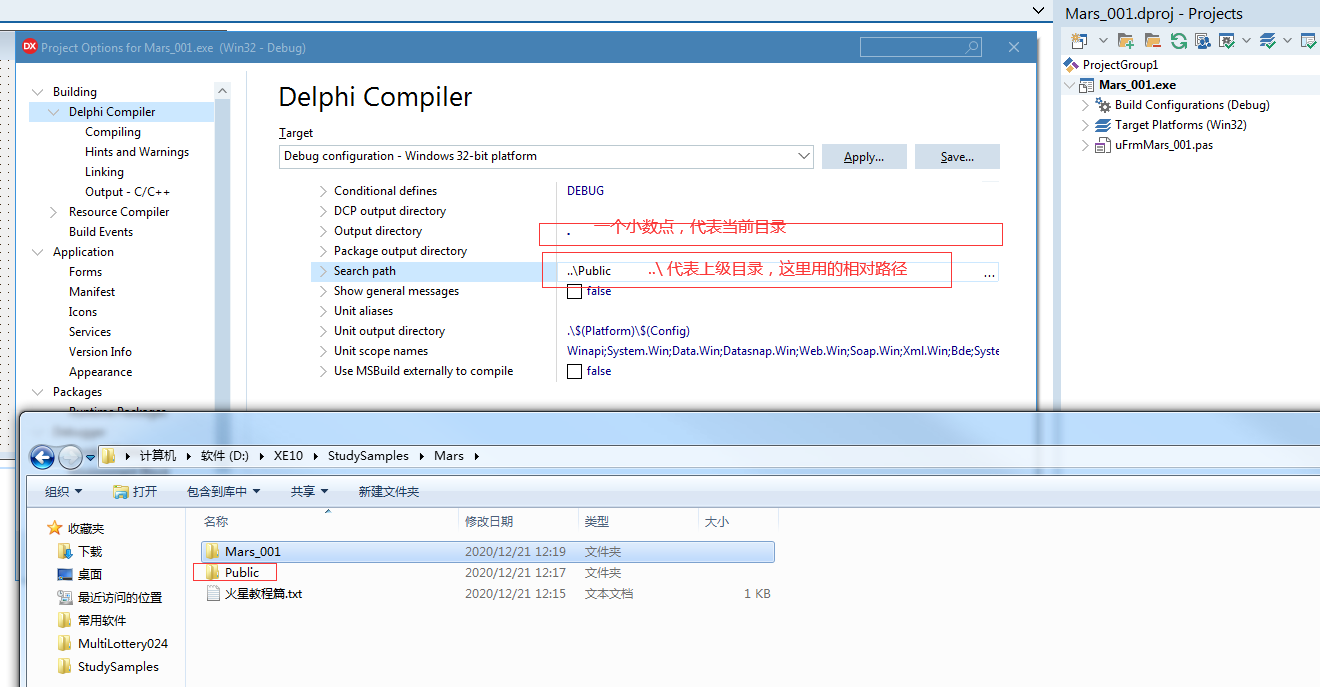The image size is (1320, 687).
Task: Expand the Resource Compiler tree node
Action: 54,212
